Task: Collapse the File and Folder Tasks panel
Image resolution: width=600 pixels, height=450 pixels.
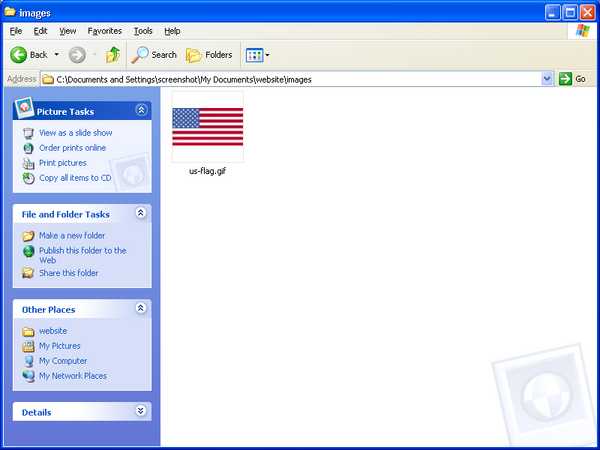Action: [140, 213]
